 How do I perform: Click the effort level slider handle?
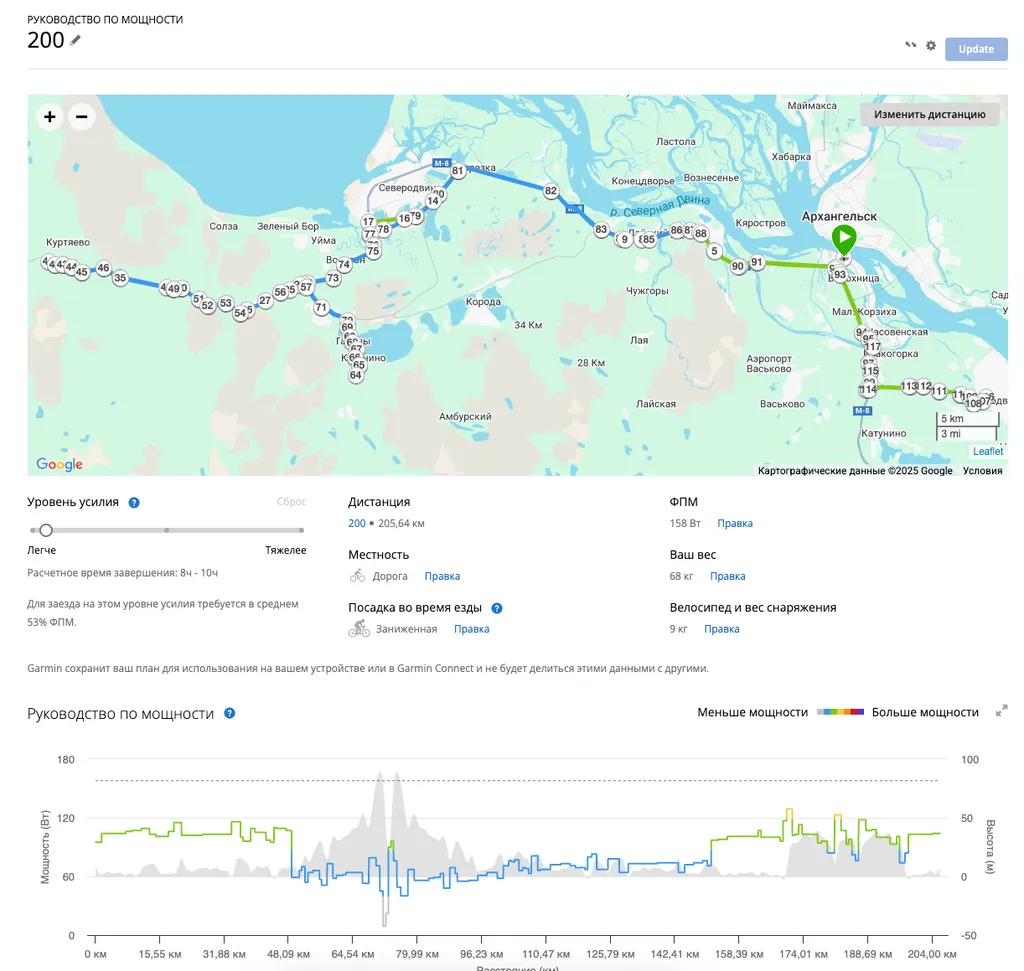46,530
